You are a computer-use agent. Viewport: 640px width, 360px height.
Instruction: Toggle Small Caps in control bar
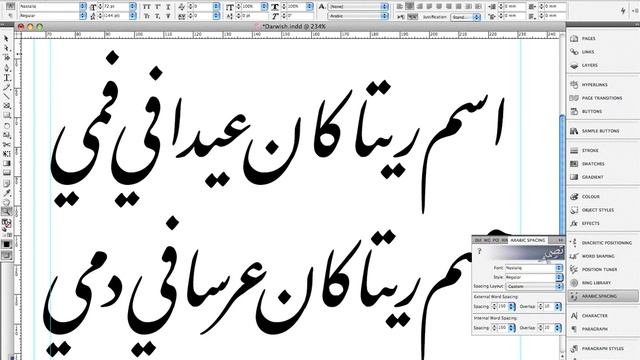tap(147, 16)
